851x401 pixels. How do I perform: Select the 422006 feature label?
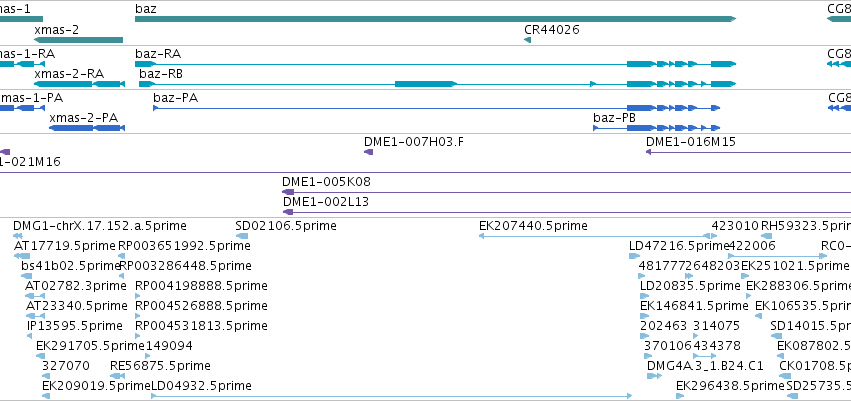[x=752, y=246]
